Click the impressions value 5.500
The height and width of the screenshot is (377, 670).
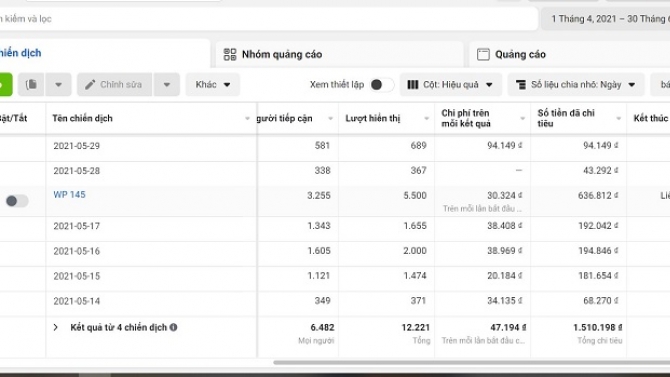[415, 195]
